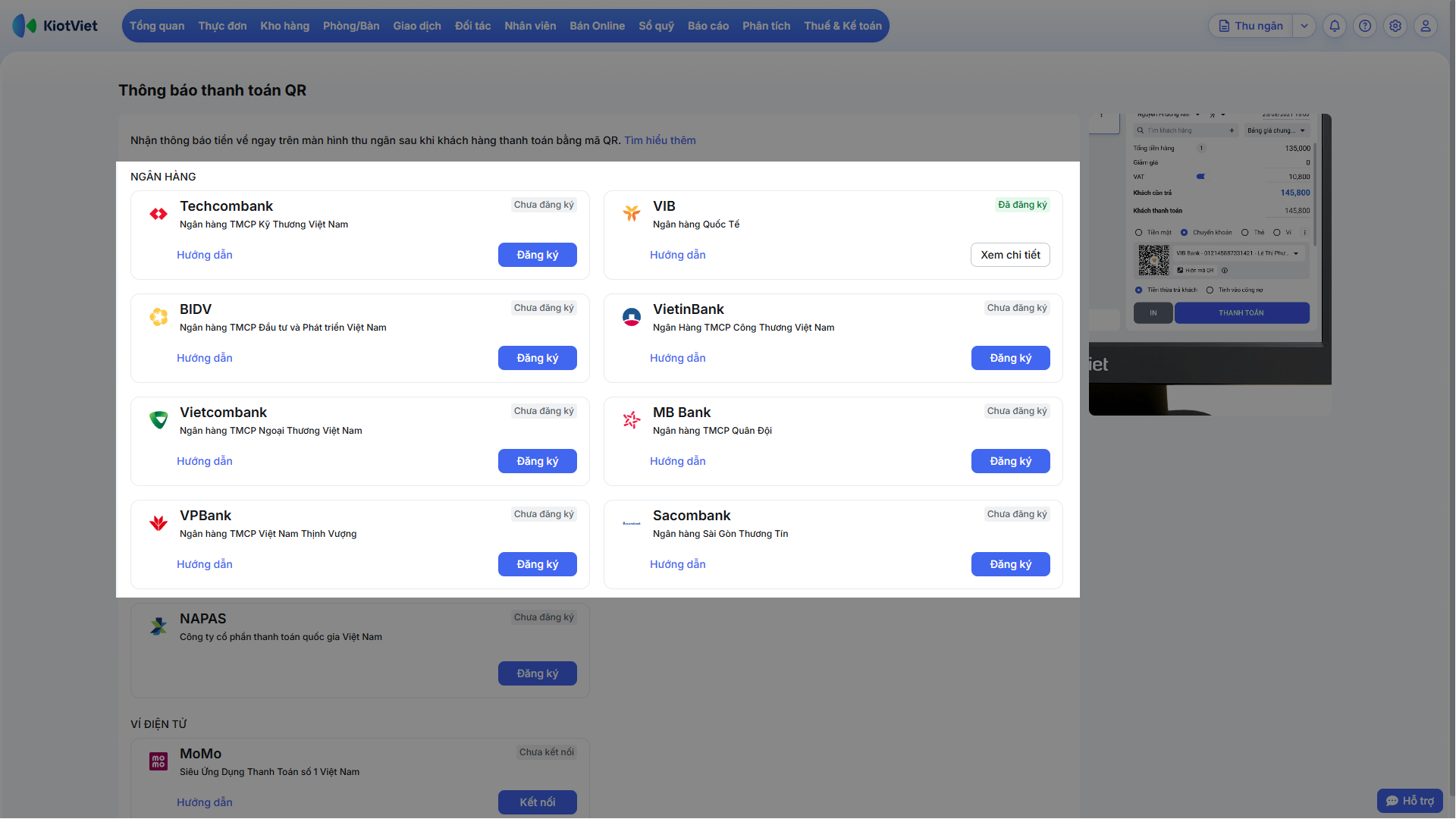Click Sacombank Chưa đăng ký status badge
1456x819 pixels.
(x=1017, y=514)
